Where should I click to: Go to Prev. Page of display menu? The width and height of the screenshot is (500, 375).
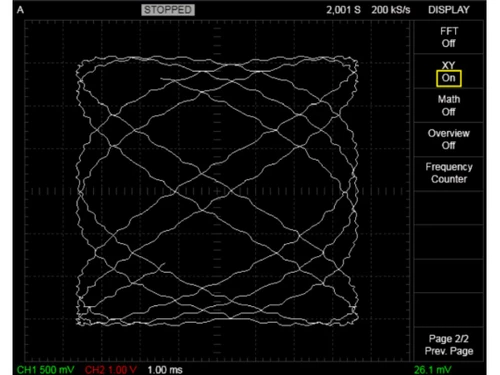tap(449, 345)
